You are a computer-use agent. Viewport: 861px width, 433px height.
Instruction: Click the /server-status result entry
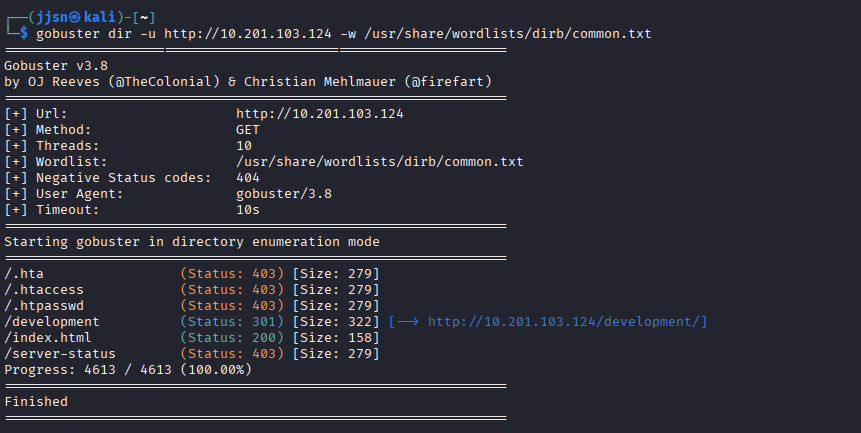click(60, 354)
